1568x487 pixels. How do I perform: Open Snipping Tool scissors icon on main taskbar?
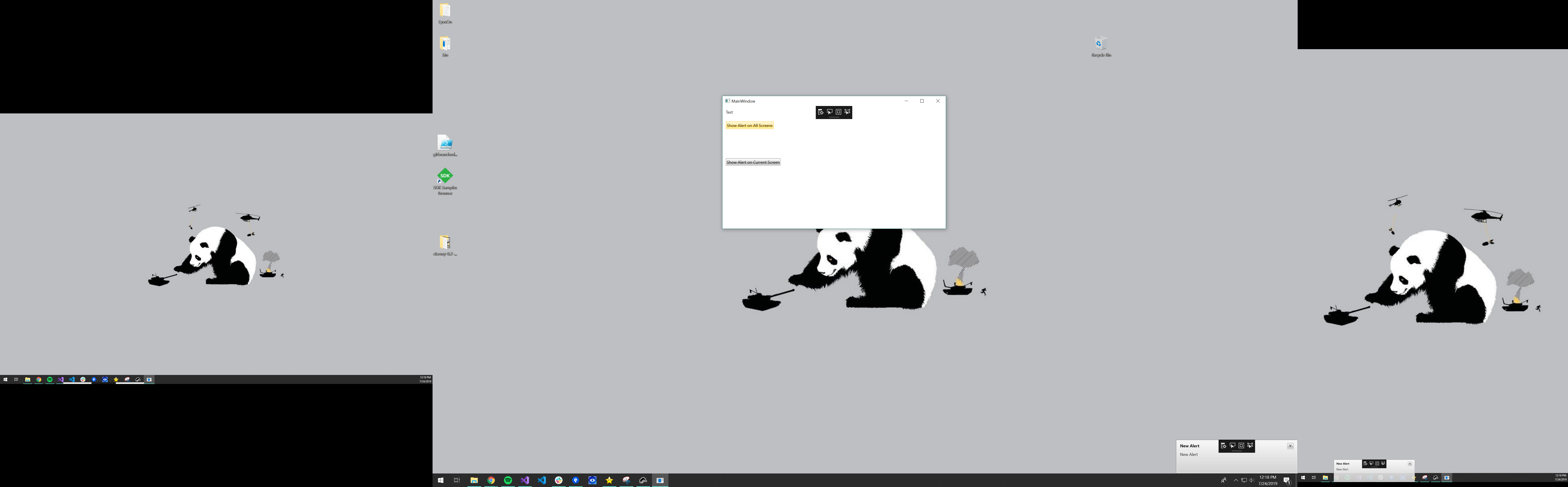click(x=626, y=480)
